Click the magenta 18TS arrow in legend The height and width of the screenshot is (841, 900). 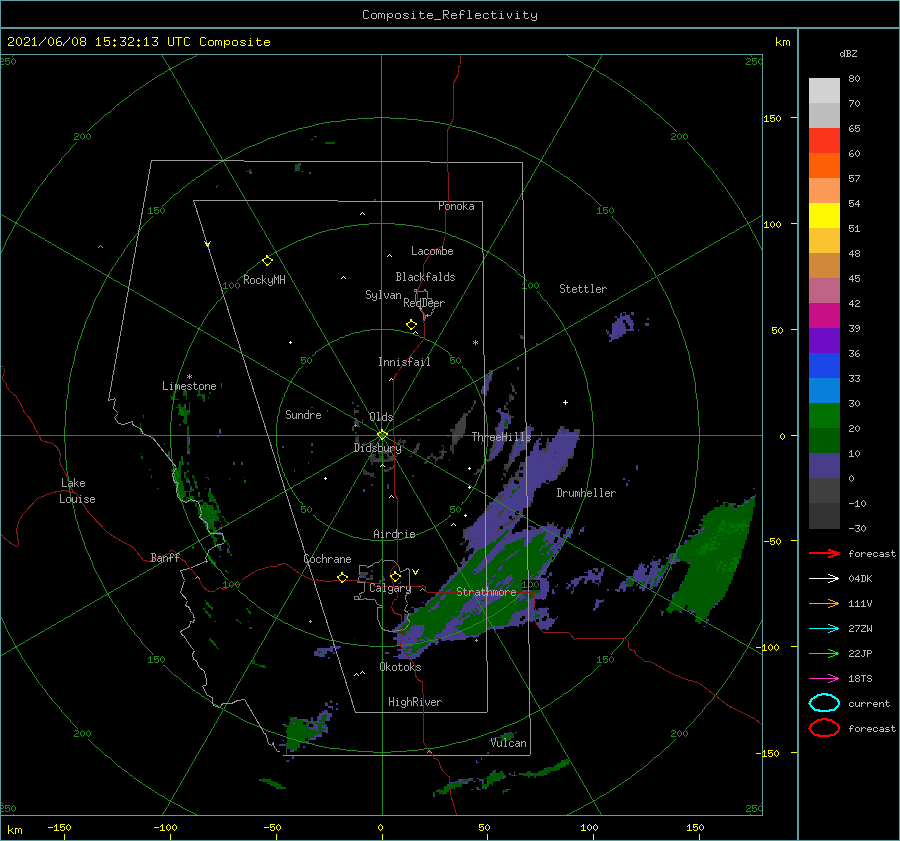(x=824, y=679)
